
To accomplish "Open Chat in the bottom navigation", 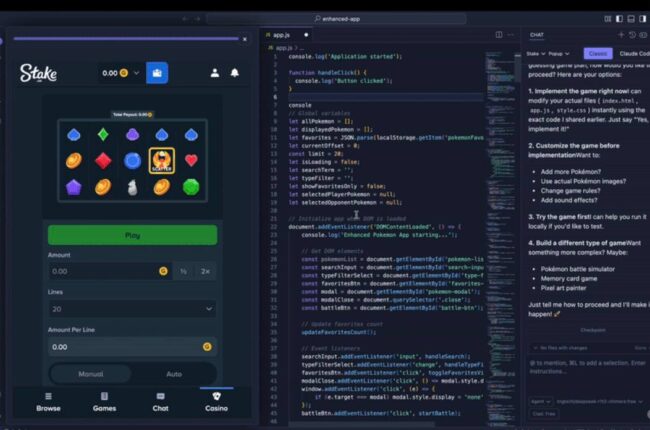I will point(160,402).
